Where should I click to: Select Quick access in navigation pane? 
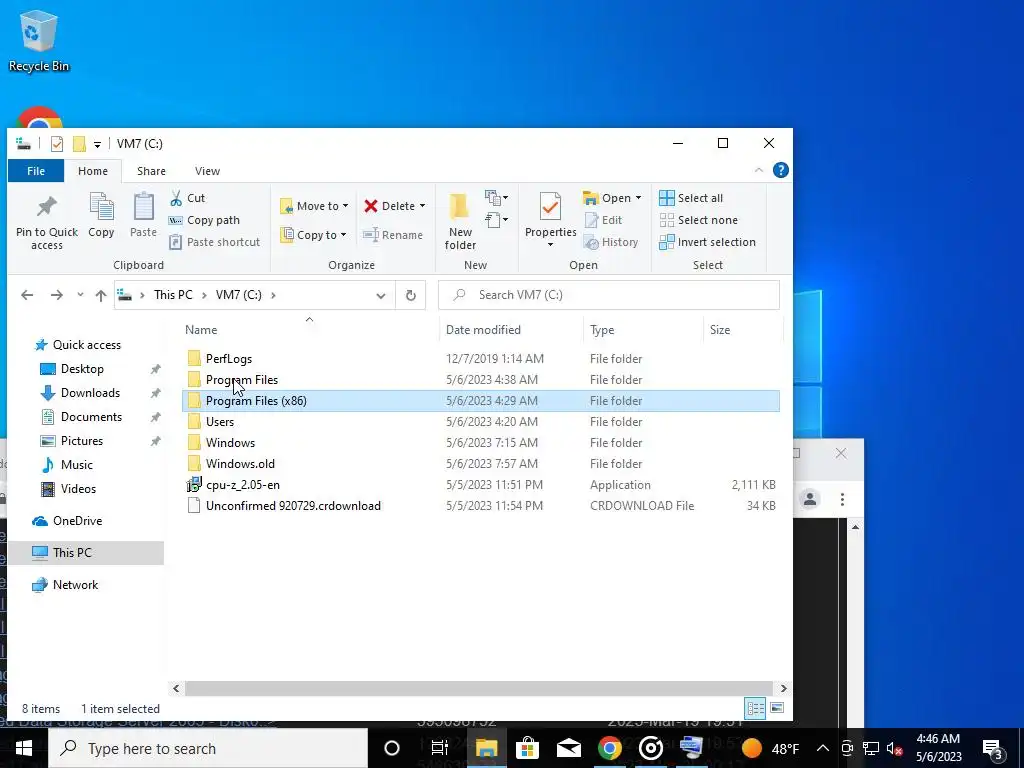click(86, 345)
